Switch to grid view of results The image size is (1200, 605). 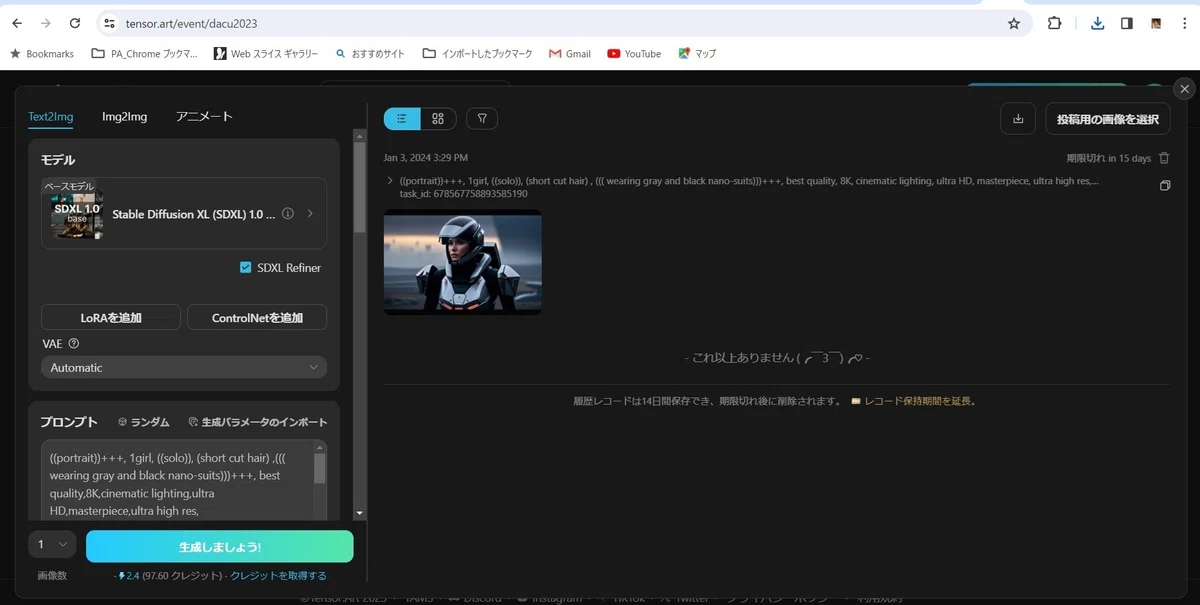coord(438,119)
